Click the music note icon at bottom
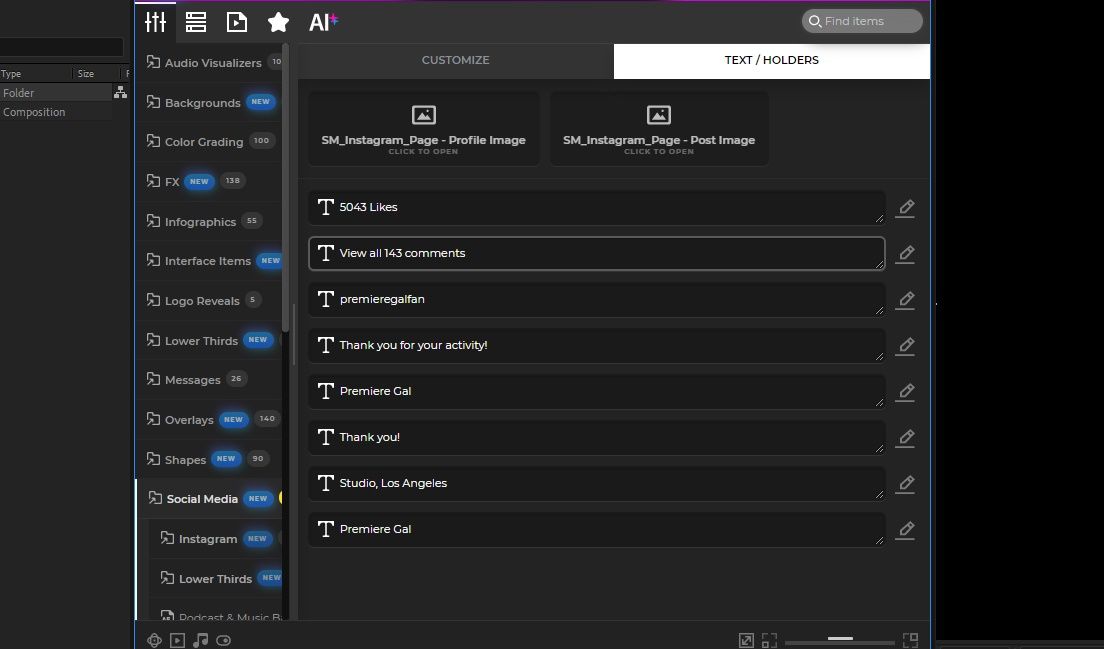The image size is (1104, 649). pos(200,640)
